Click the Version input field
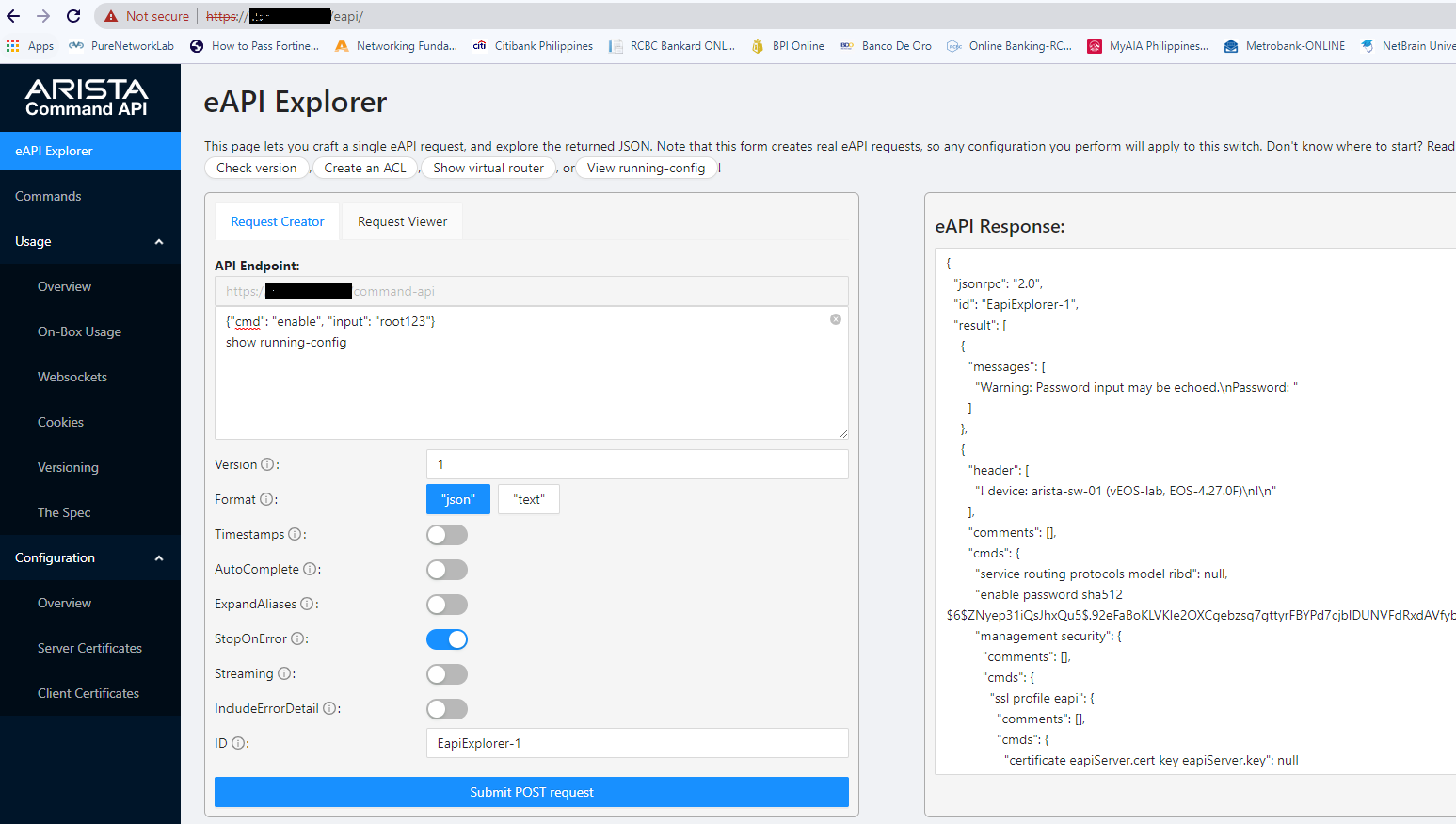This screenshot has width=1456, height=824. (x=637, y=464)
